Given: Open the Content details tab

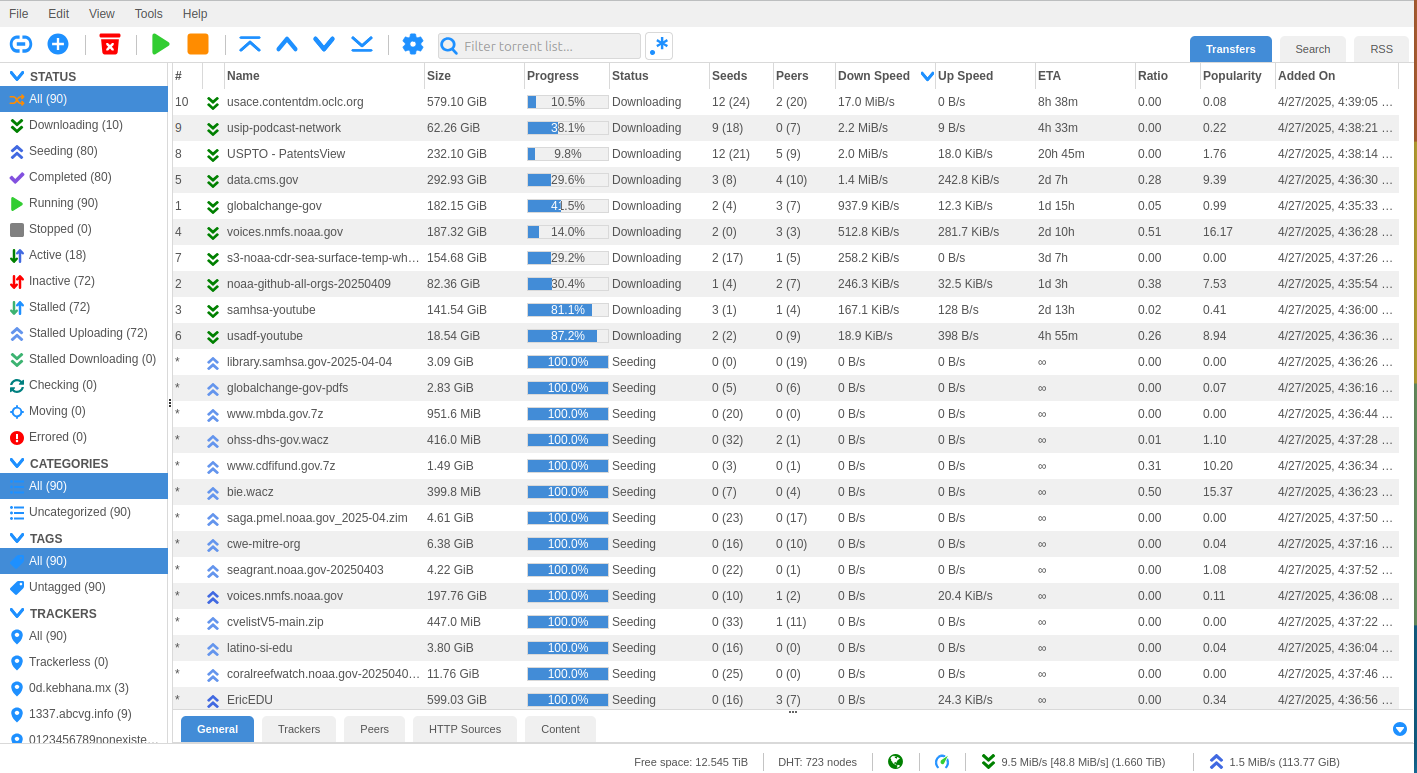Looking at the screenshot, I should pos(560,729).
